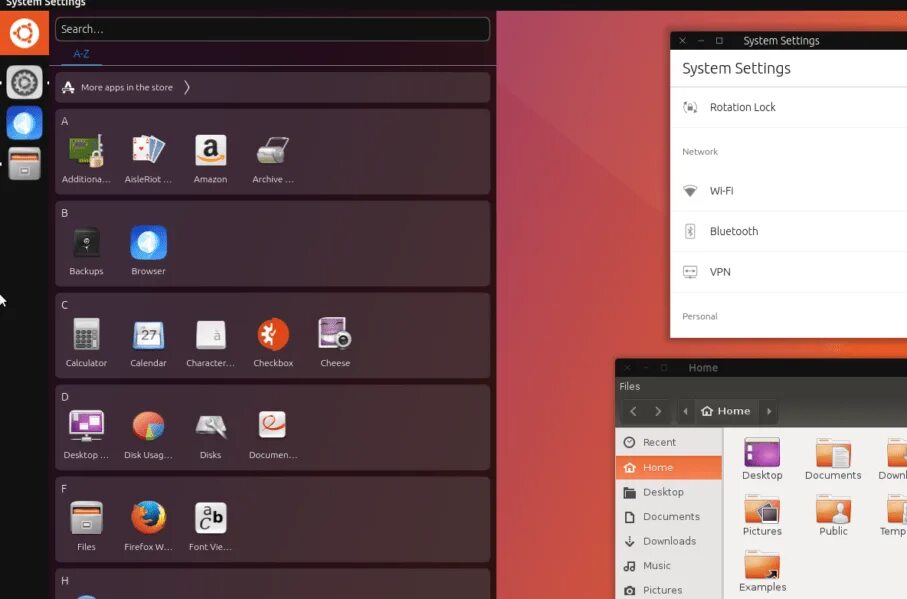
Task: Open the Browser app in the B section
Action: (148, 250)
